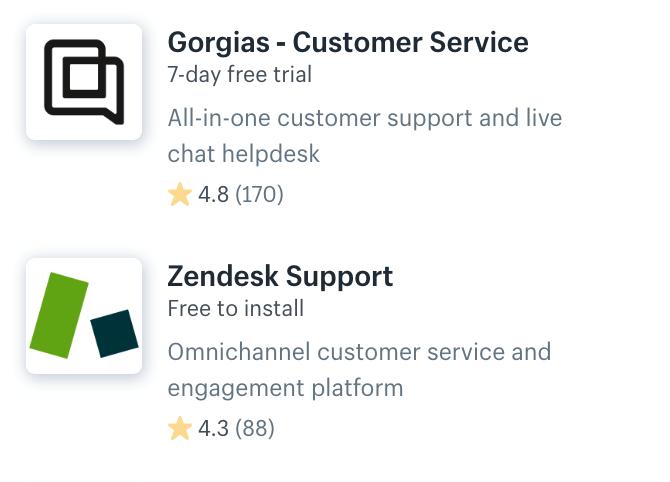Click the Zendesk Support title
The height and width of the screenshot is (482, 670).
pos(280,276)
